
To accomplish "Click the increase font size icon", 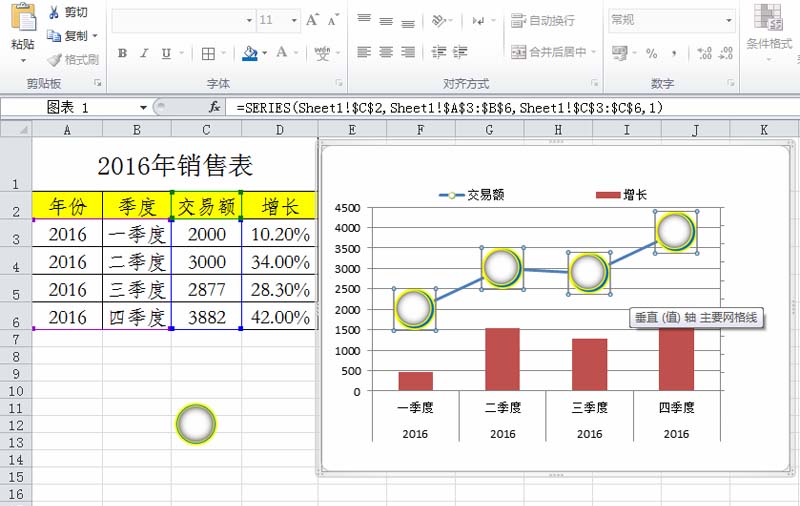I will click(313, 19).
